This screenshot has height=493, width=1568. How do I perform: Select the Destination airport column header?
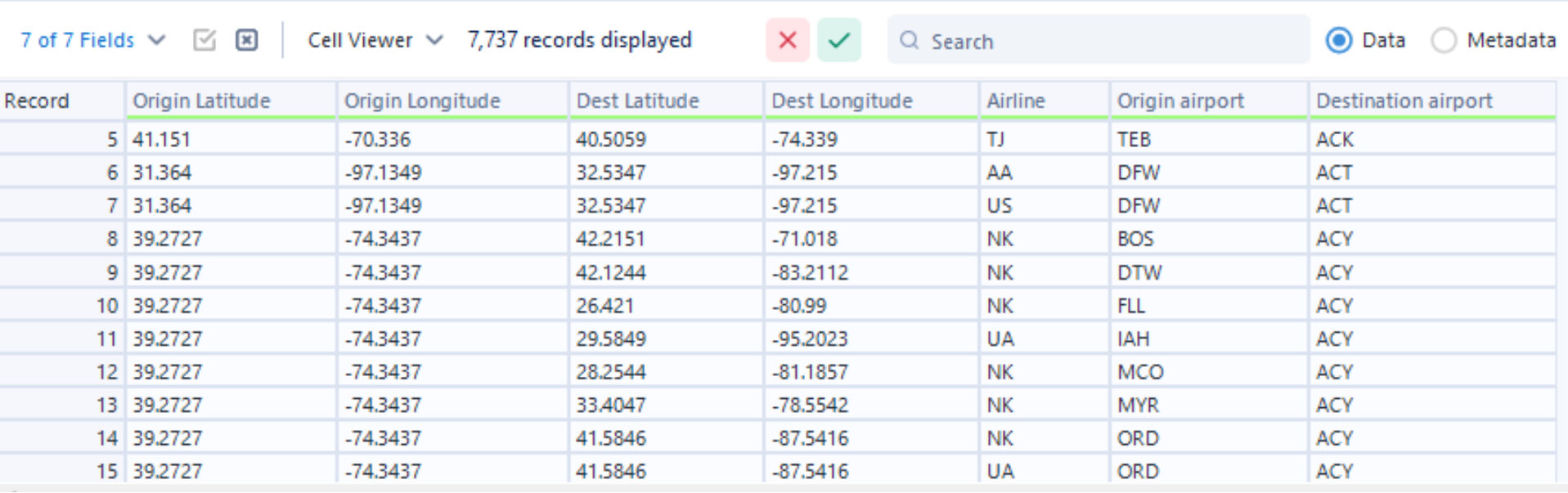1404,101
